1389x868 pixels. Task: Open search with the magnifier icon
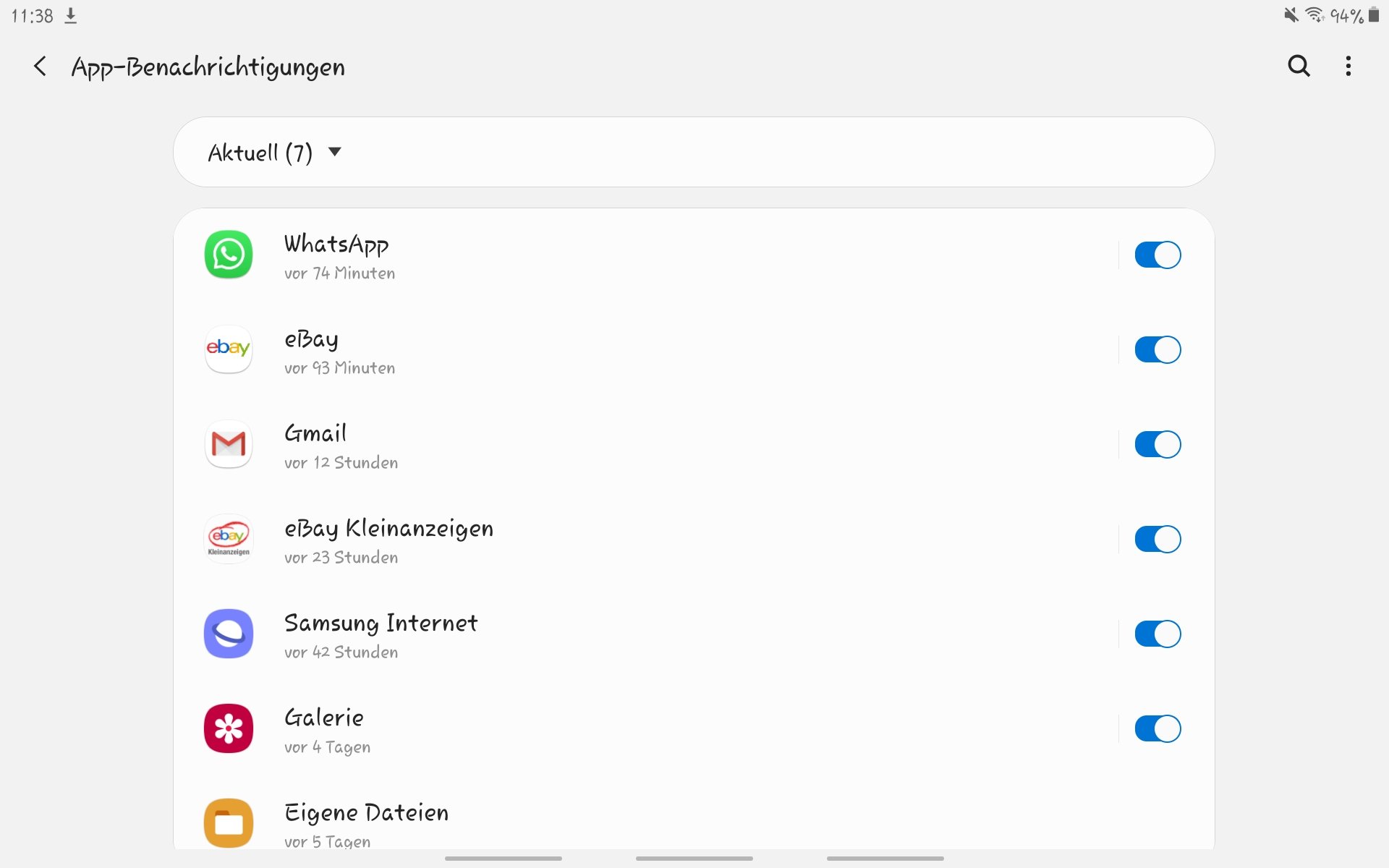pos(1299,66)
